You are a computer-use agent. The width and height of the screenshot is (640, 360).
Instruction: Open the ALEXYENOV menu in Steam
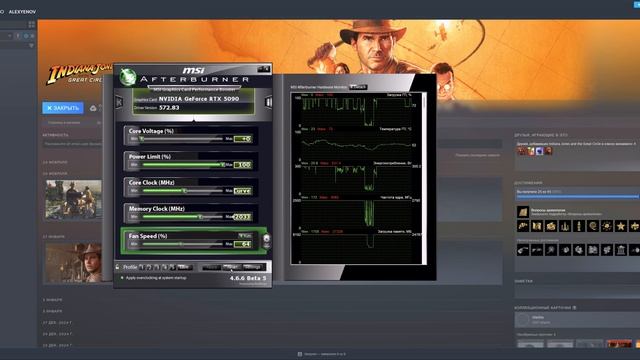(22, 12)
